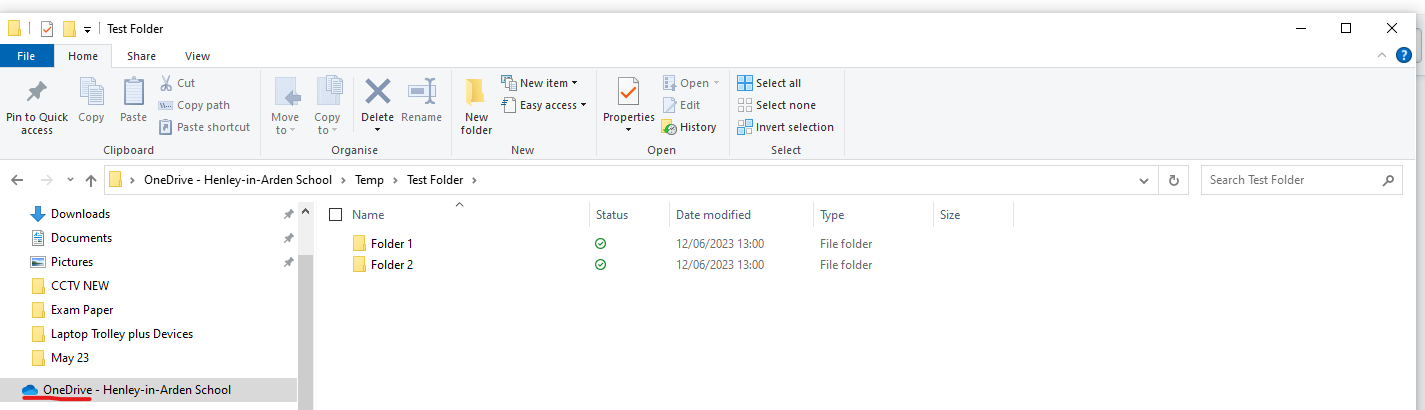Toggle the select-all items checkbox in header
Image resolution: width=1425 pixels, height=410 pixels.
336,214
